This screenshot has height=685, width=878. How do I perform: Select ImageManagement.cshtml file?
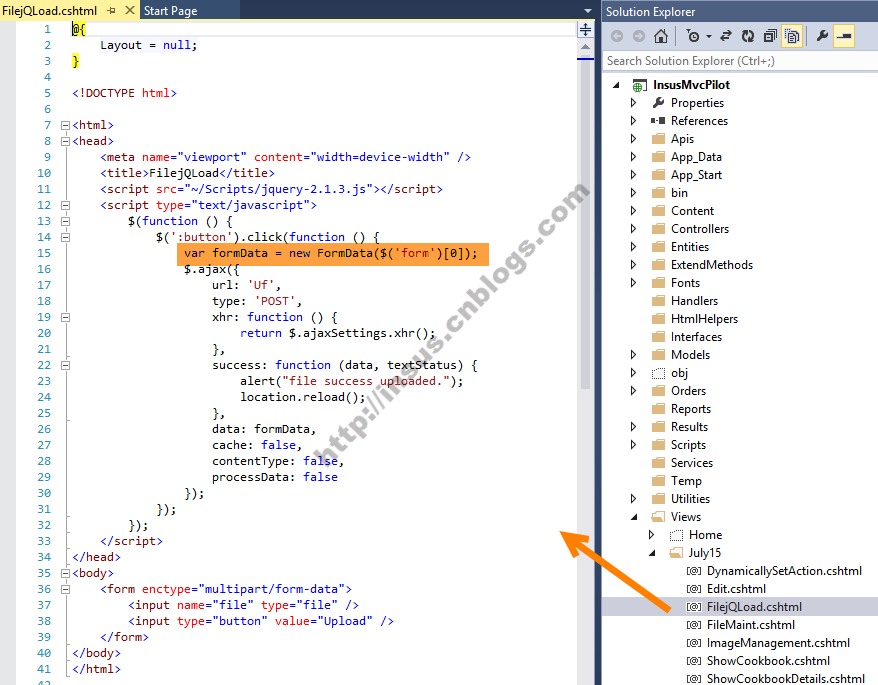(778, 643)
